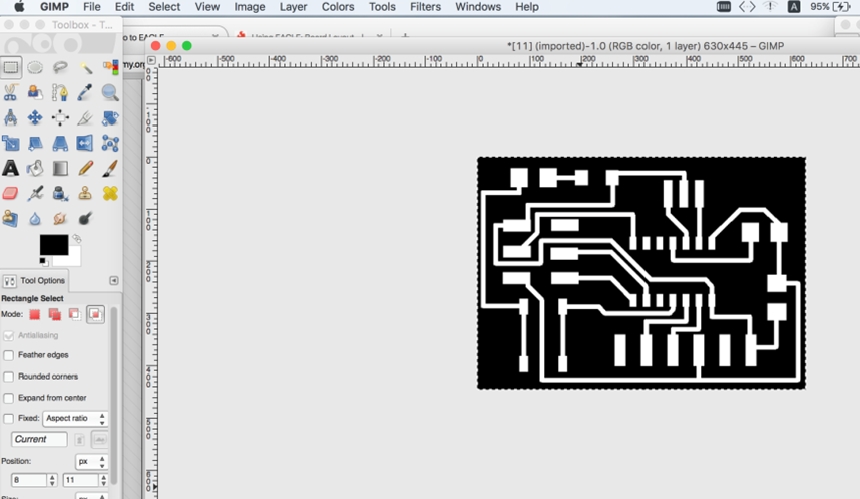This screenshot has width=860, height=499.
Task: Select the Shear tool
Action: point(35,144)
